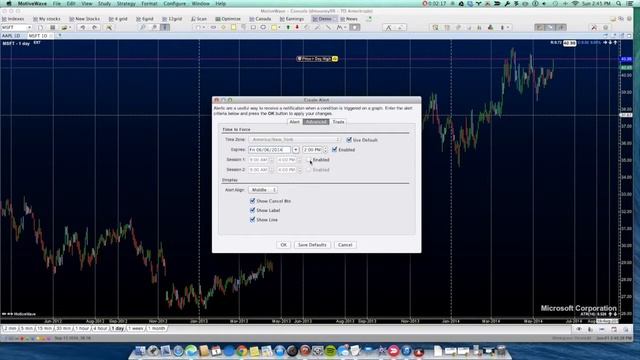Viewport: 640px width, 360px height.
Task: Cancel the Create Alert dialog
Action: (x=345, y=245)
